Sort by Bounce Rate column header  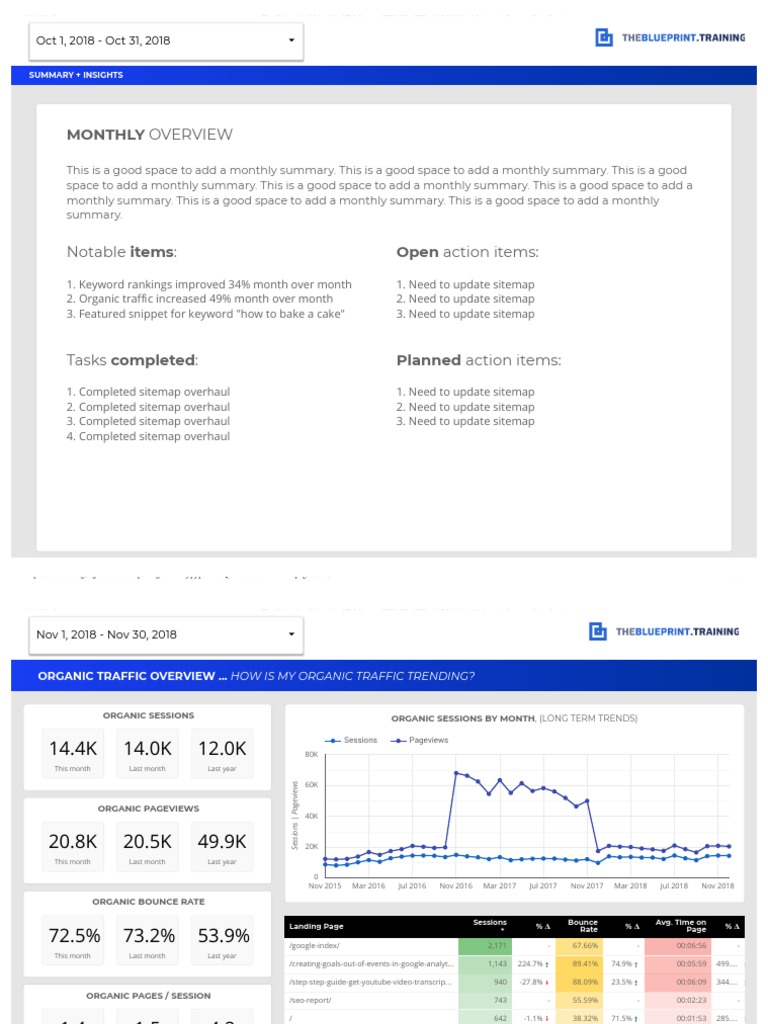point(583,925)
